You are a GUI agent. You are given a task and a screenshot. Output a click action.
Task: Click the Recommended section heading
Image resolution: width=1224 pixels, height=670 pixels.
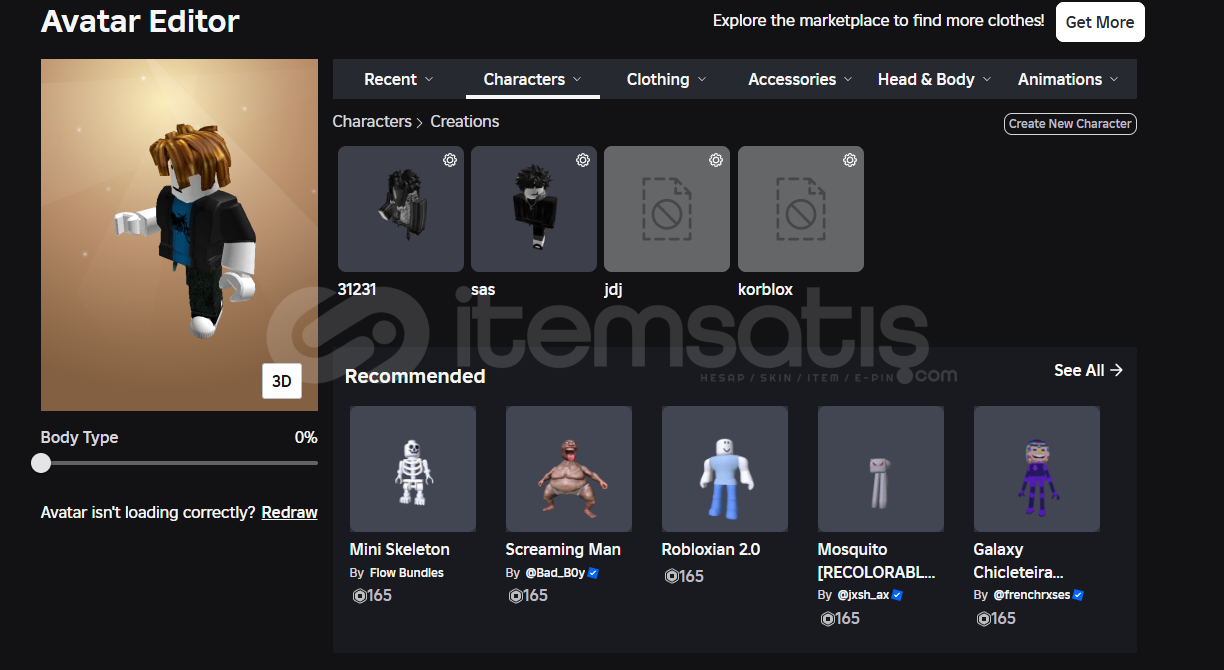point(415,376)
